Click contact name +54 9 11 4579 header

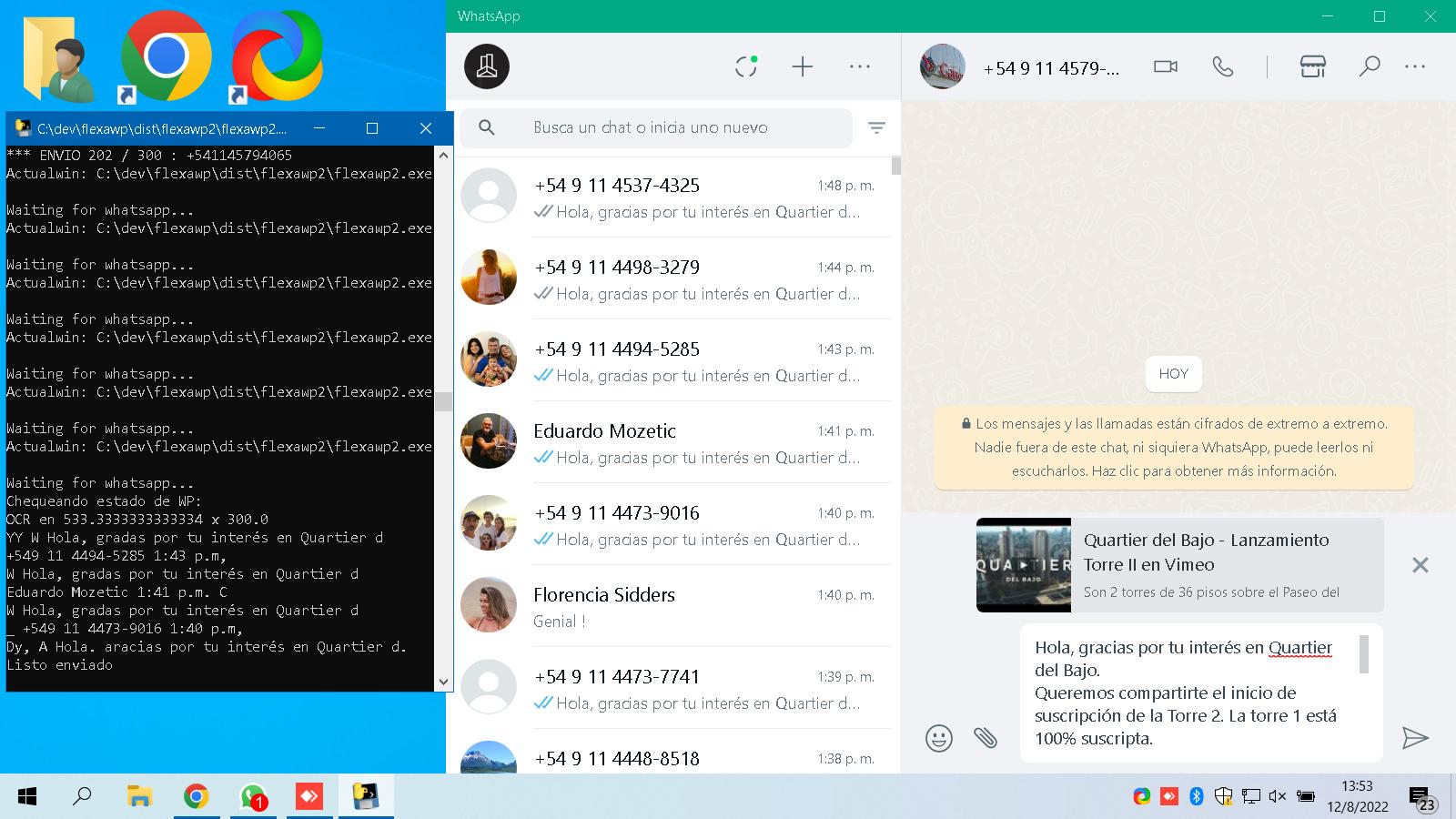pyautogui.click(x=1051, y=68)
